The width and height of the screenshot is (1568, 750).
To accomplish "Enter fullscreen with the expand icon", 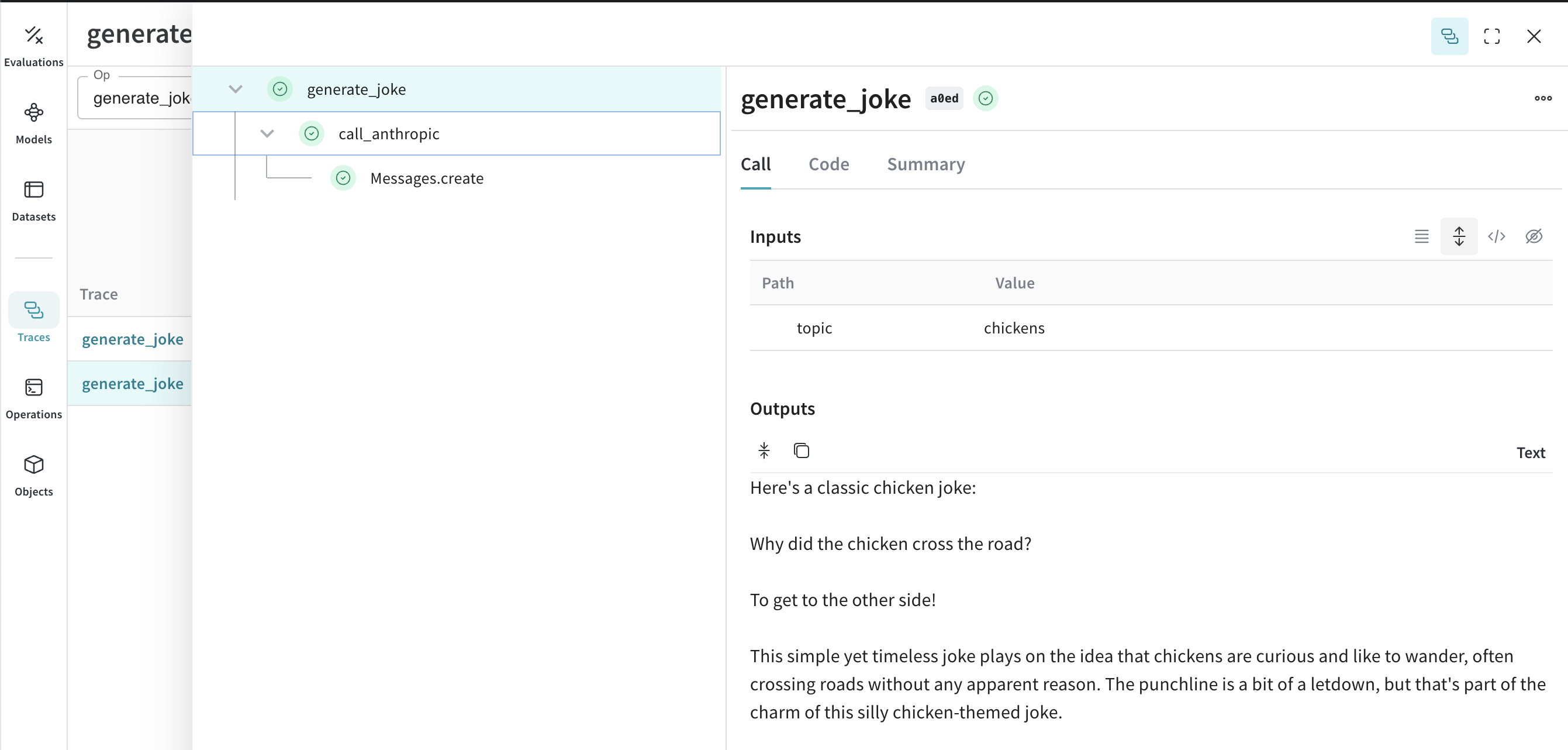I will tap(1491, 36).
